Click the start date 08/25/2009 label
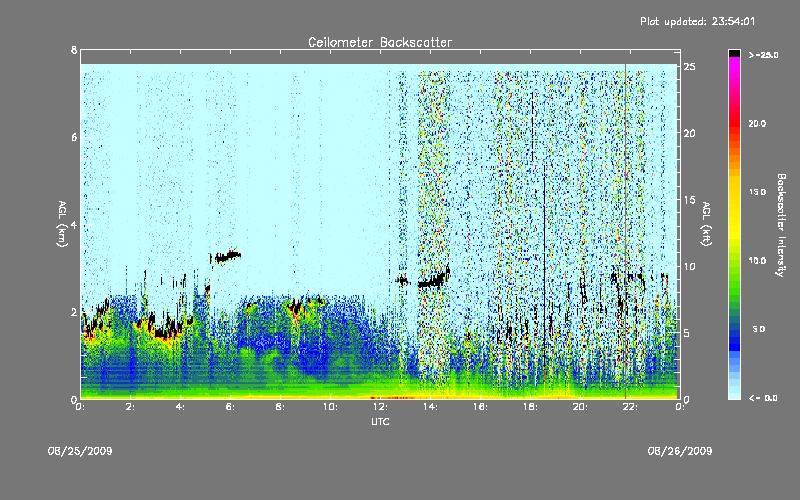 coord(80,451)
